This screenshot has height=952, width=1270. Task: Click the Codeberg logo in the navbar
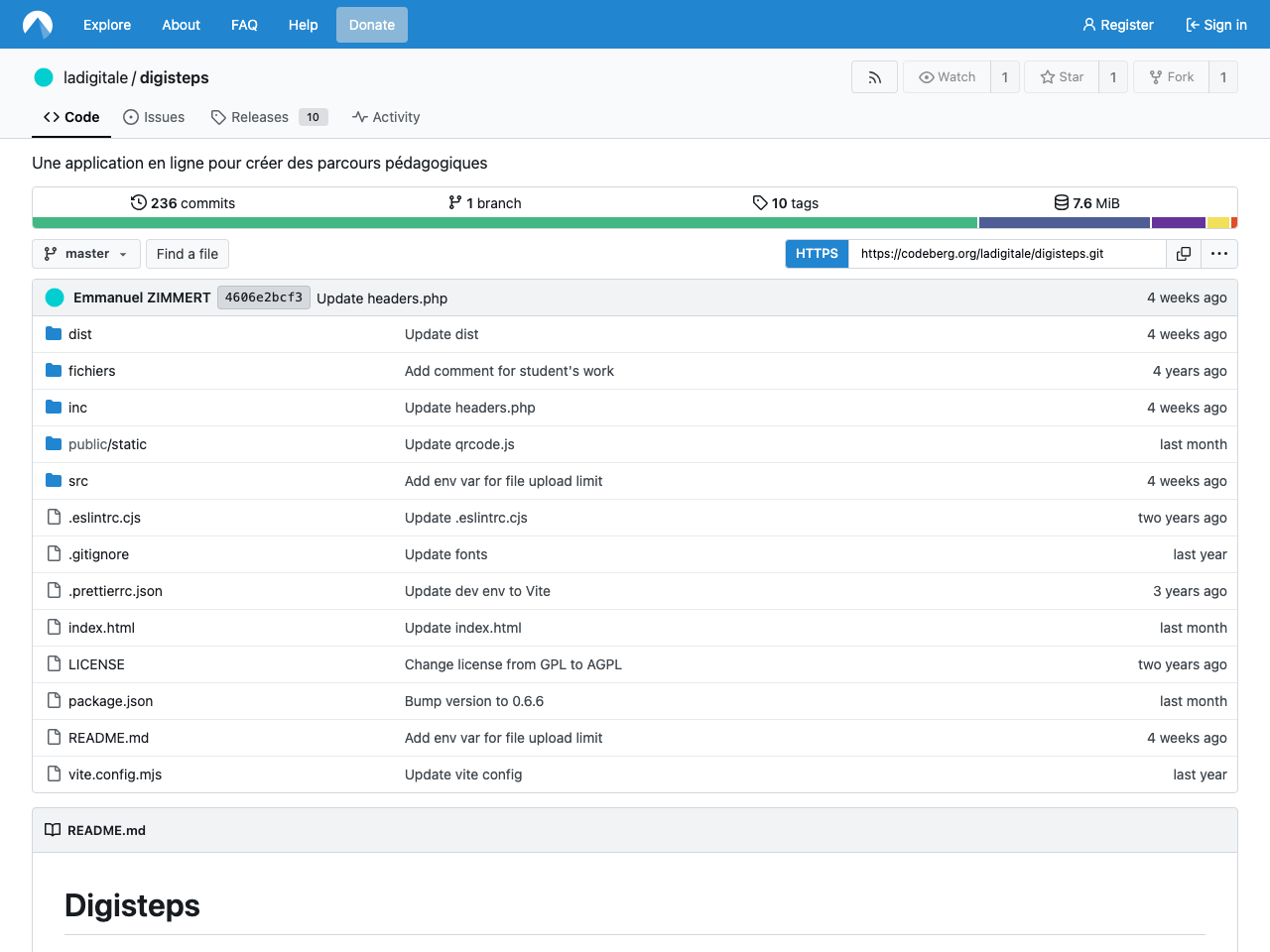coord(37,24)
